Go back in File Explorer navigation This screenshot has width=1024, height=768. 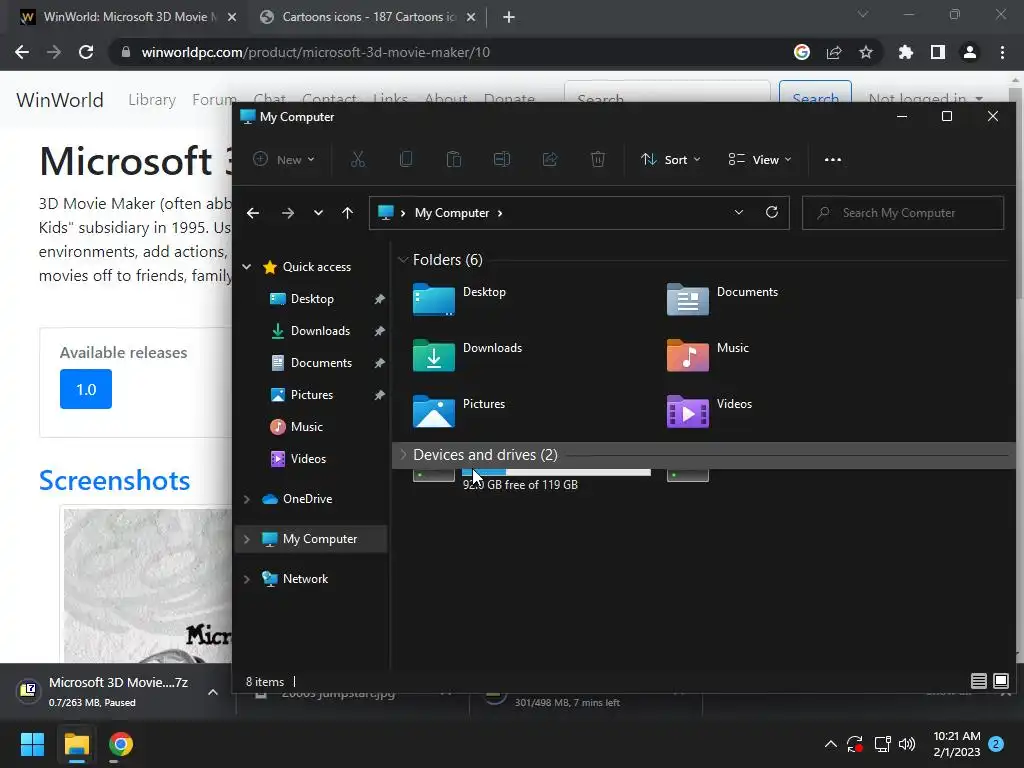pos(253,213)
